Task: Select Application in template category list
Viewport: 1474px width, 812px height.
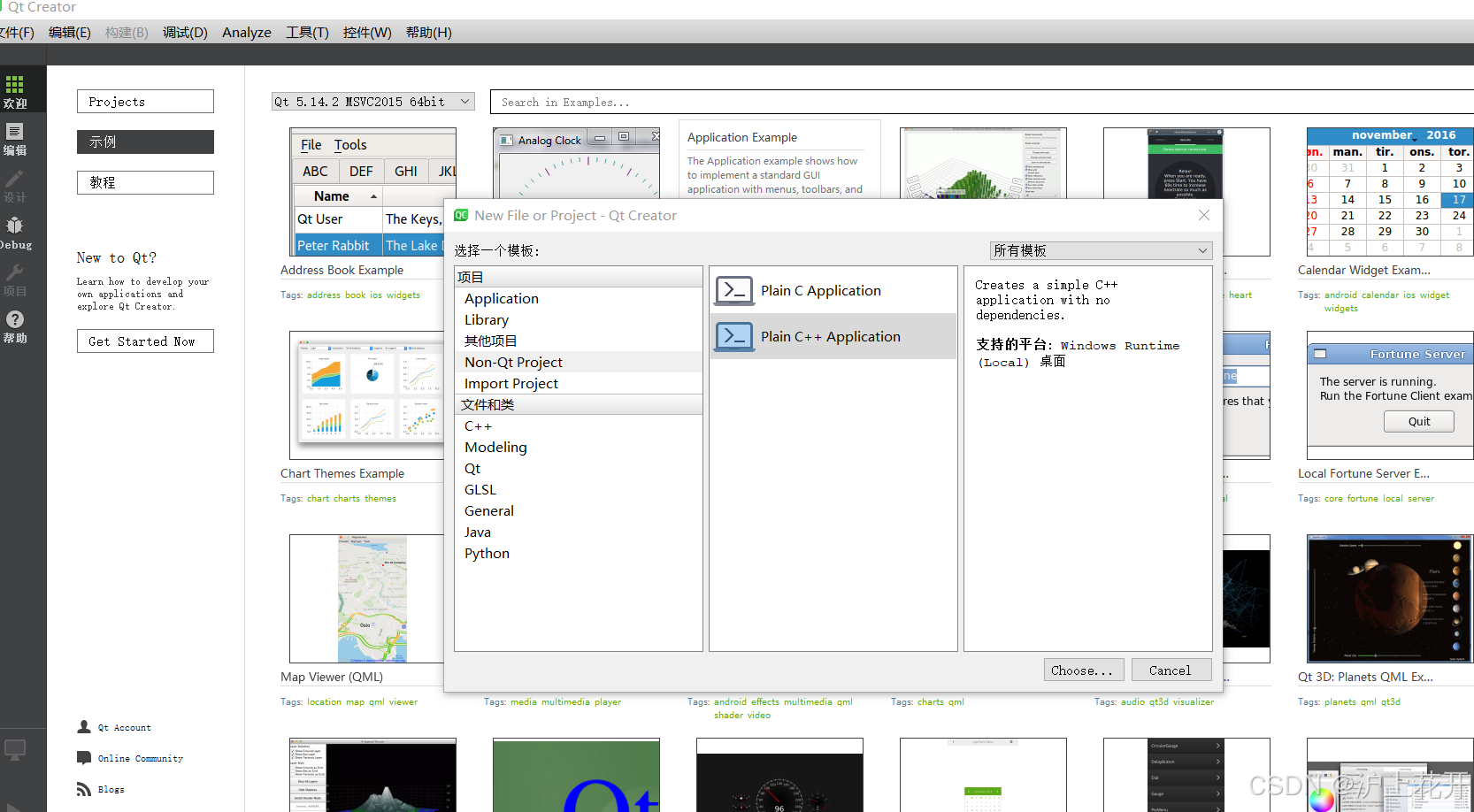Action: 579,299
